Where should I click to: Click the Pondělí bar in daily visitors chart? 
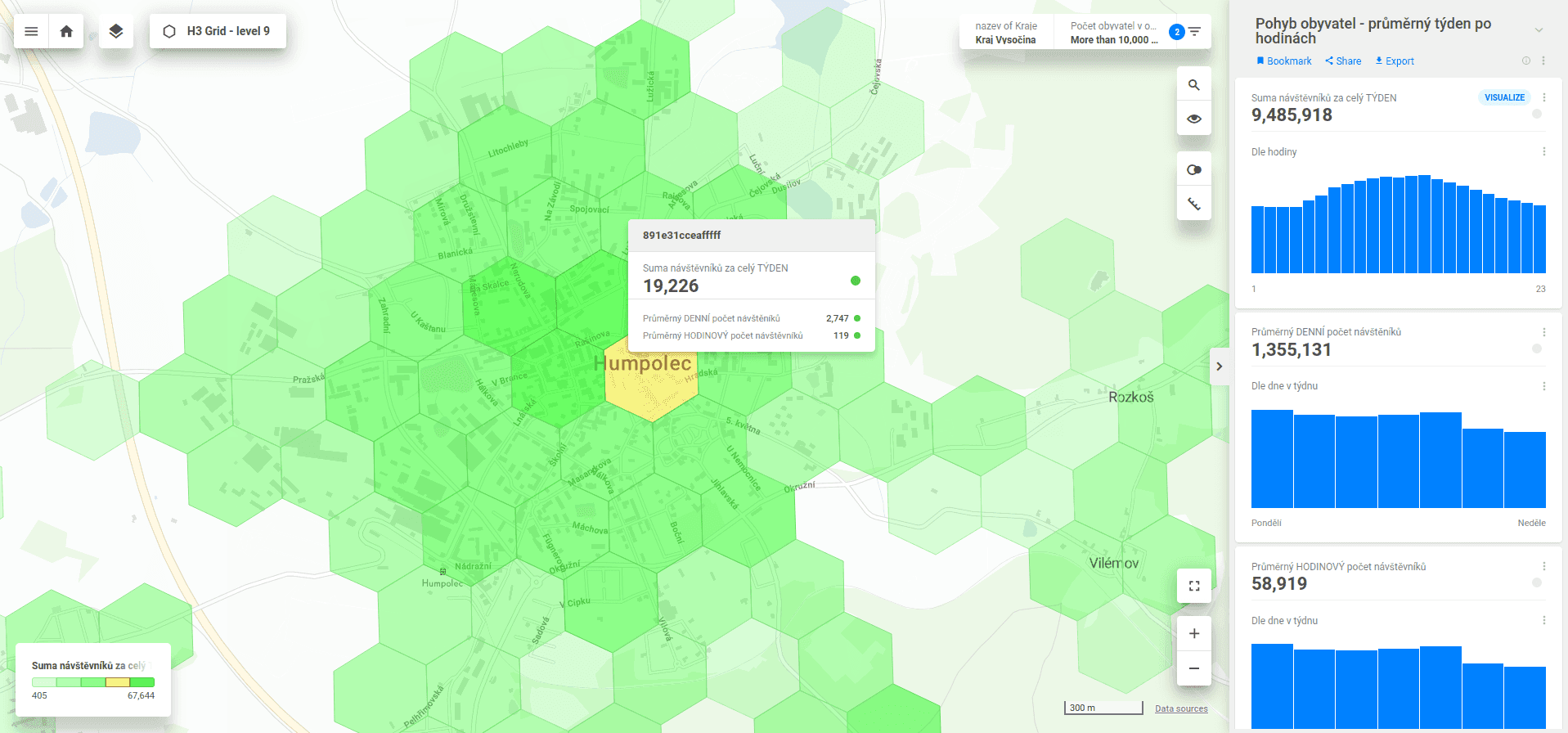(x=1272, y=459)
